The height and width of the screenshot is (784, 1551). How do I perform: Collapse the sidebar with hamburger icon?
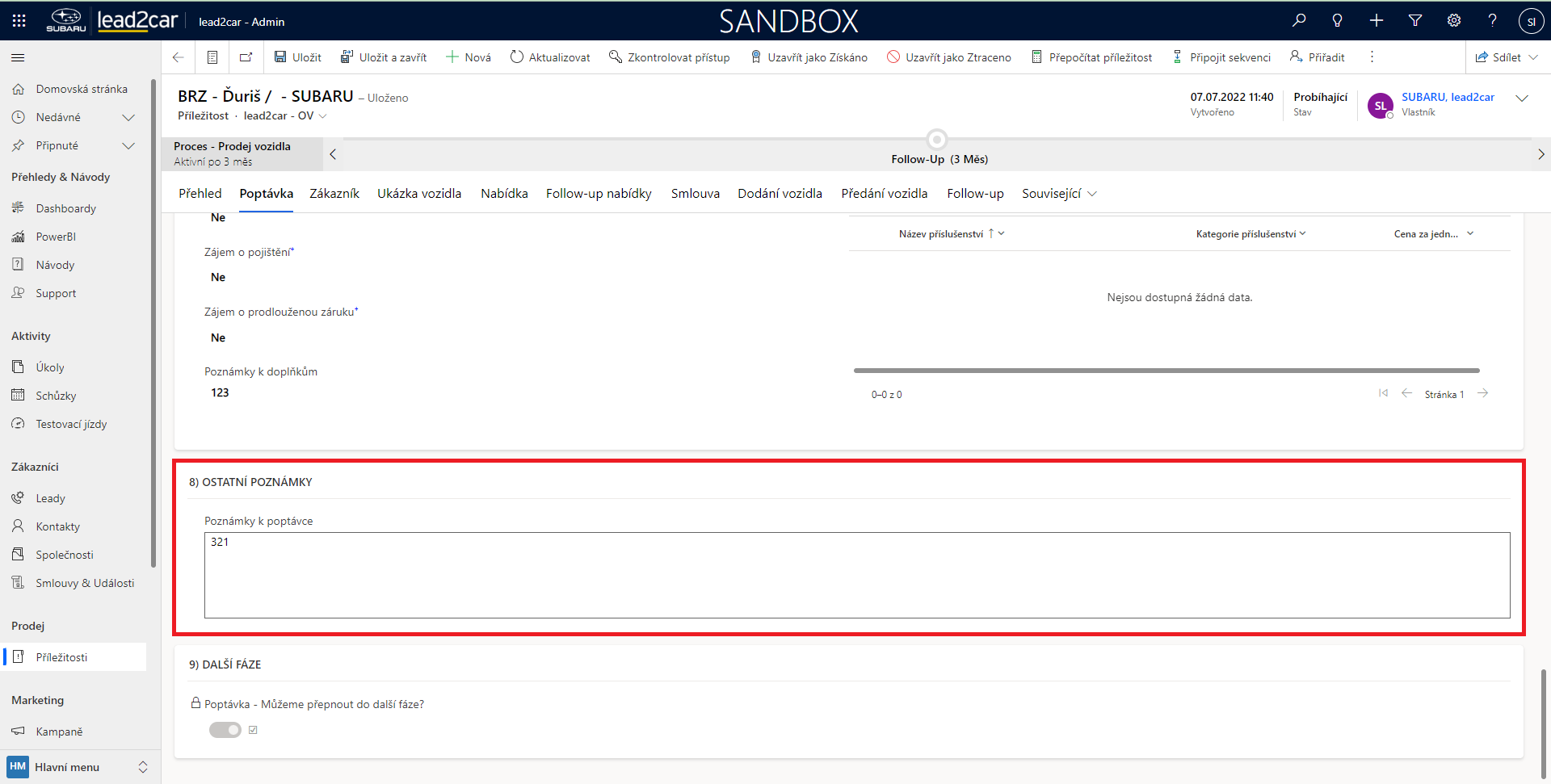18,57
